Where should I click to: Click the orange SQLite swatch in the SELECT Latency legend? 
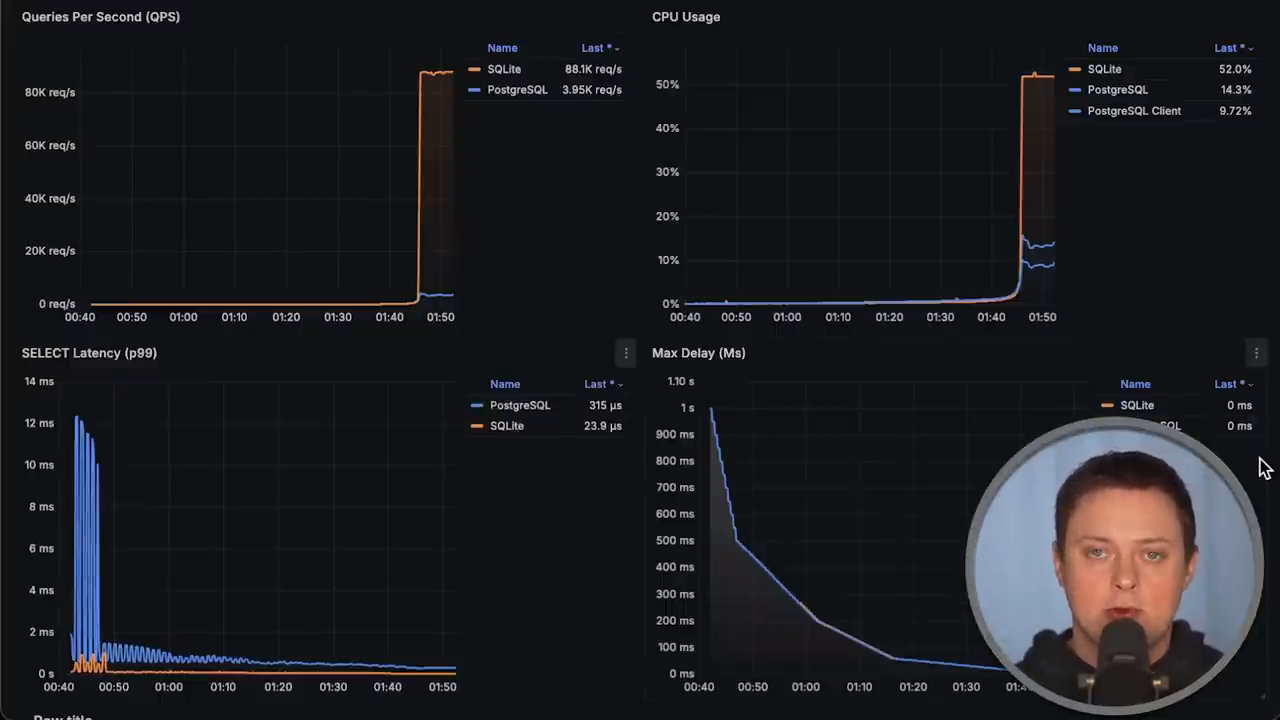click(x=477, y=426)
